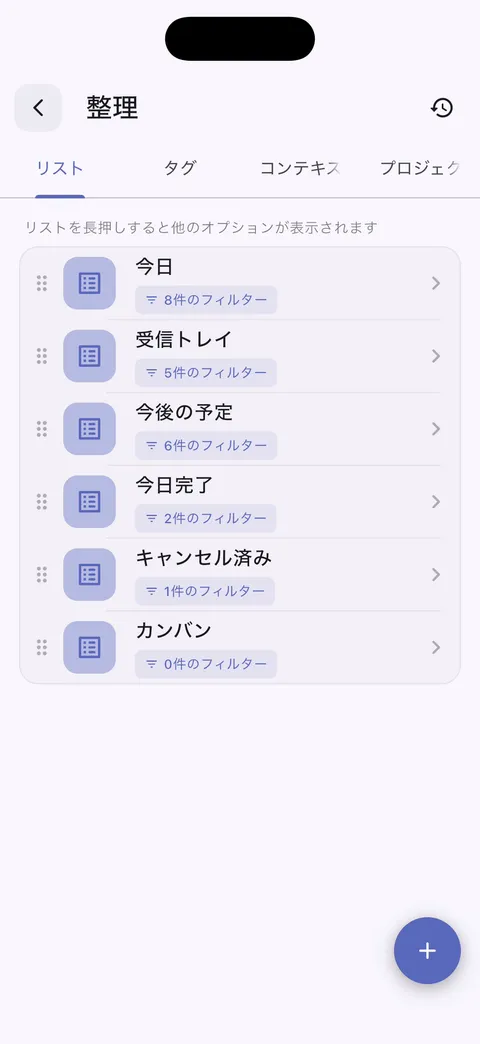Tap the list icon for 今日
Viewport: 480px width, 1044px height.
coord(89,283)
